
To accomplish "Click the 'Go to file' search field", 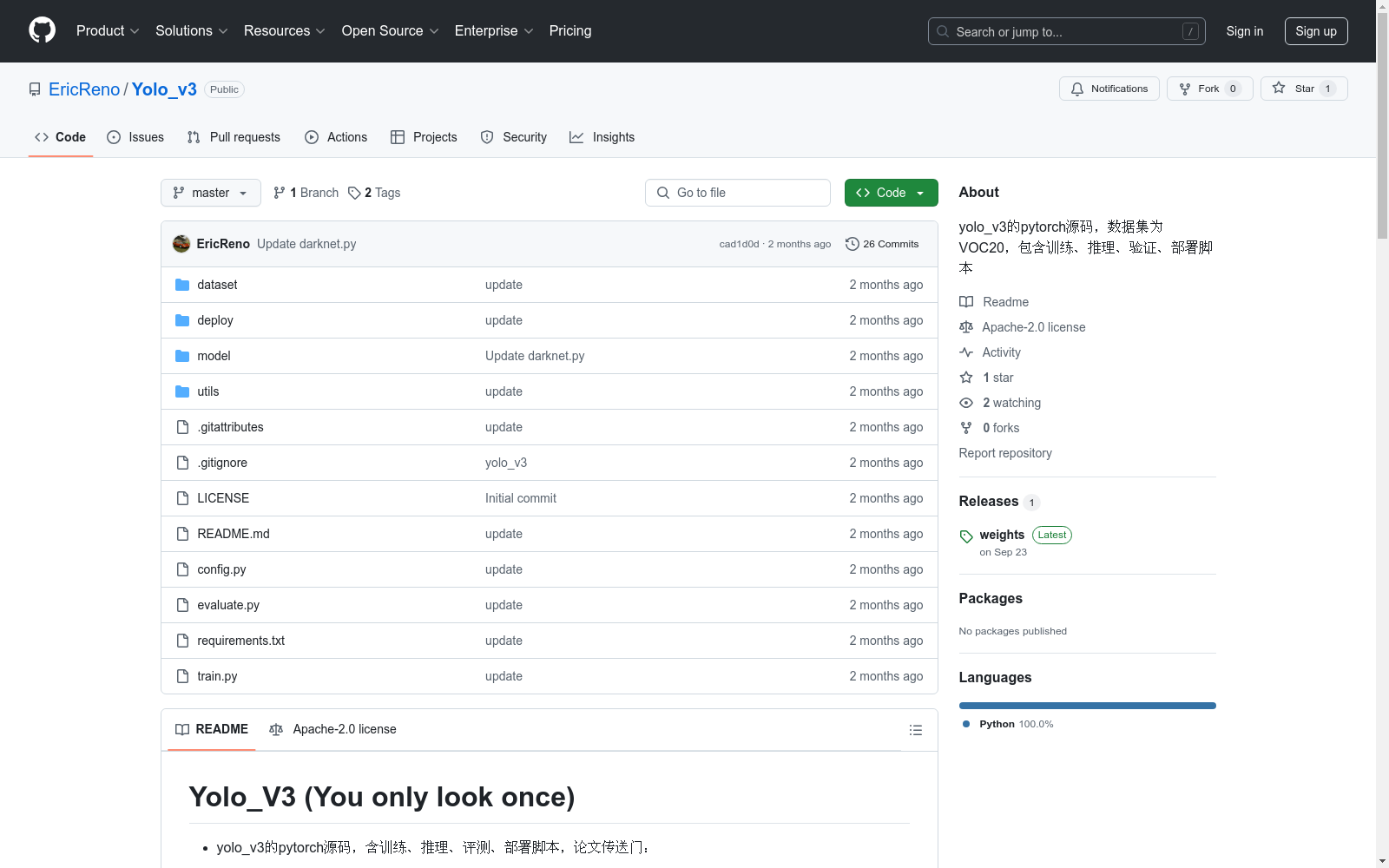I will click(738, 193).
